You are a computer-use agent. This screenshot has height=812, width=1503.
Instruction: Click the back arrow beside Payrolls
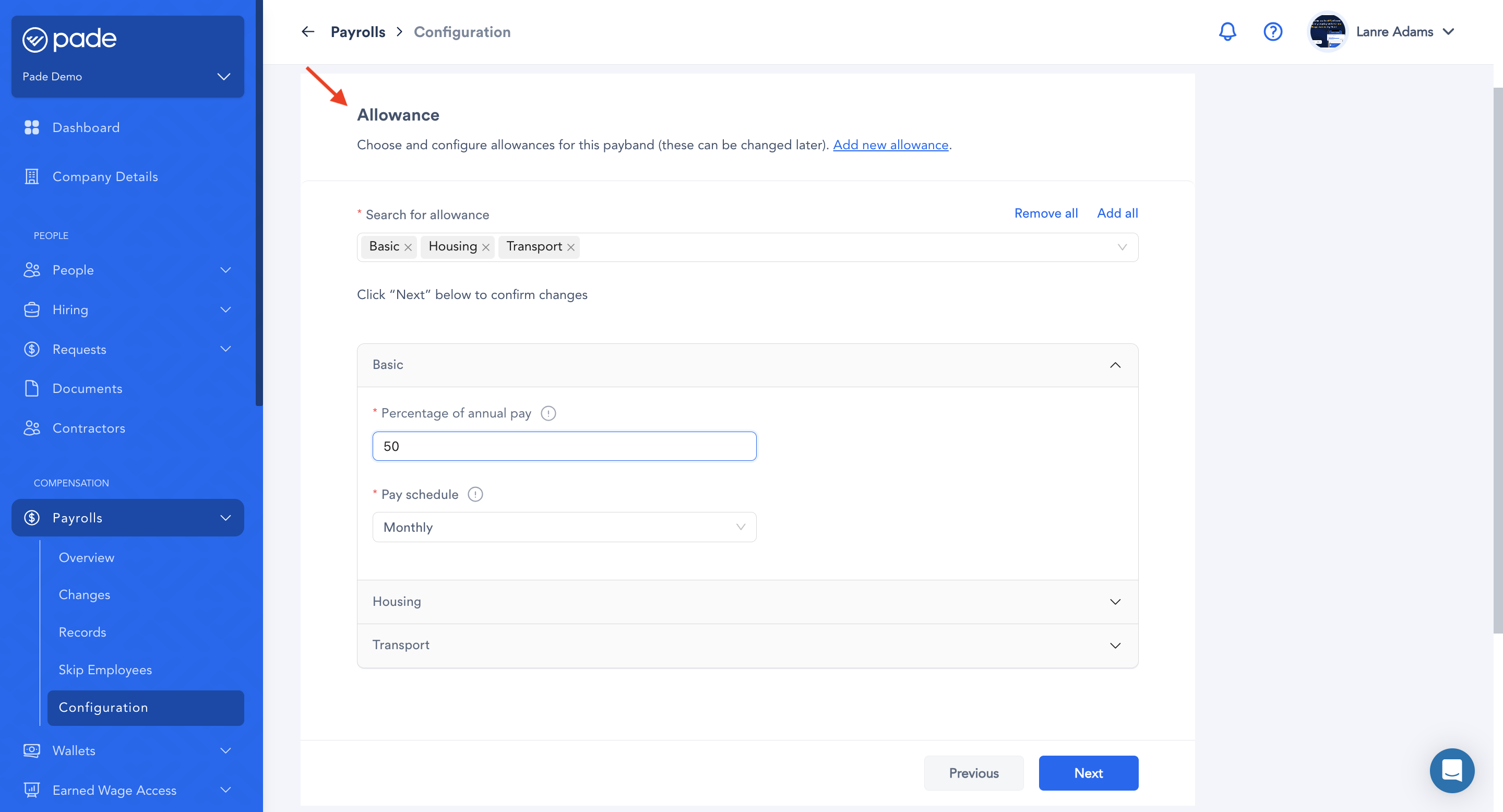[307, 31]
